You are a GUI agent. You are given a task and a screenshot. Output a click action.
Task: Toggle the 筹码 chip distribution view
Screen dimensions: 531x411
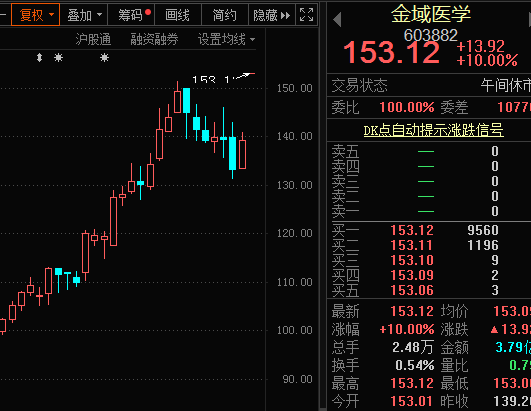tap(131, 15)
